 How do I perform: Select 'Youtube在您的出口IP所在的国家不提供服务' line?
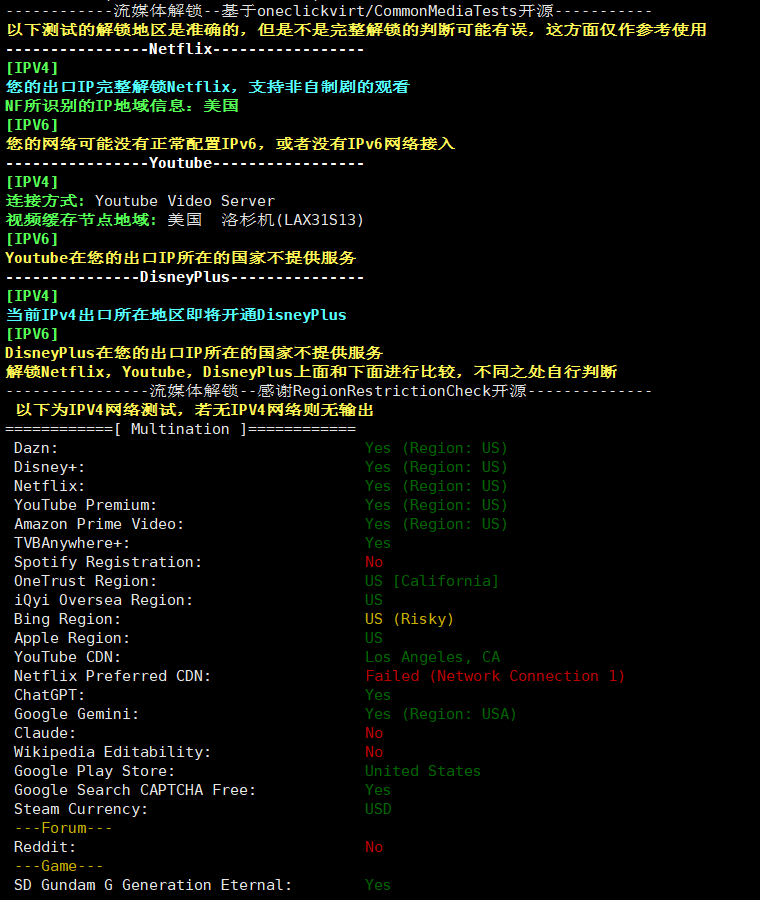pos(181,258)
